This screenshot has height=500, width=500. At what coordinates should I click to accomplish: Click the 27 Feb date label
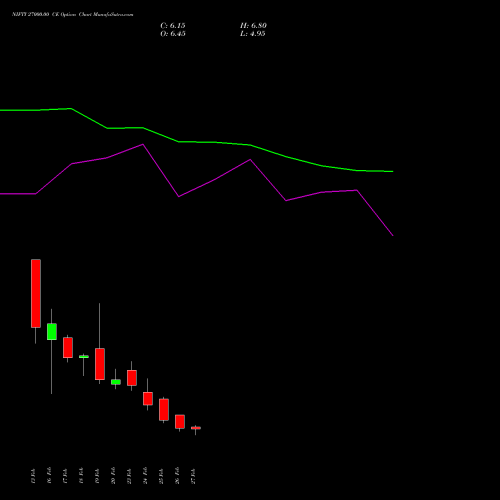tap(193, 476)
